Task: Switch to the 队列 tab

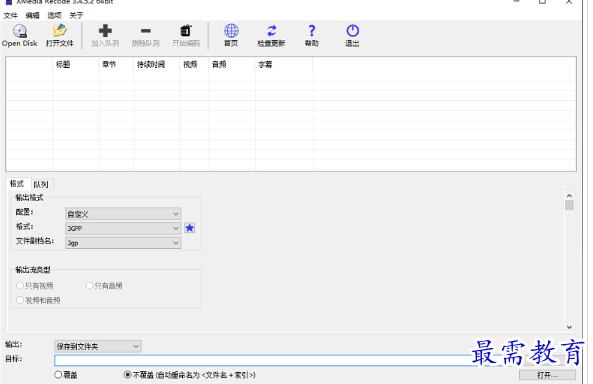Action: pos(41,184)
